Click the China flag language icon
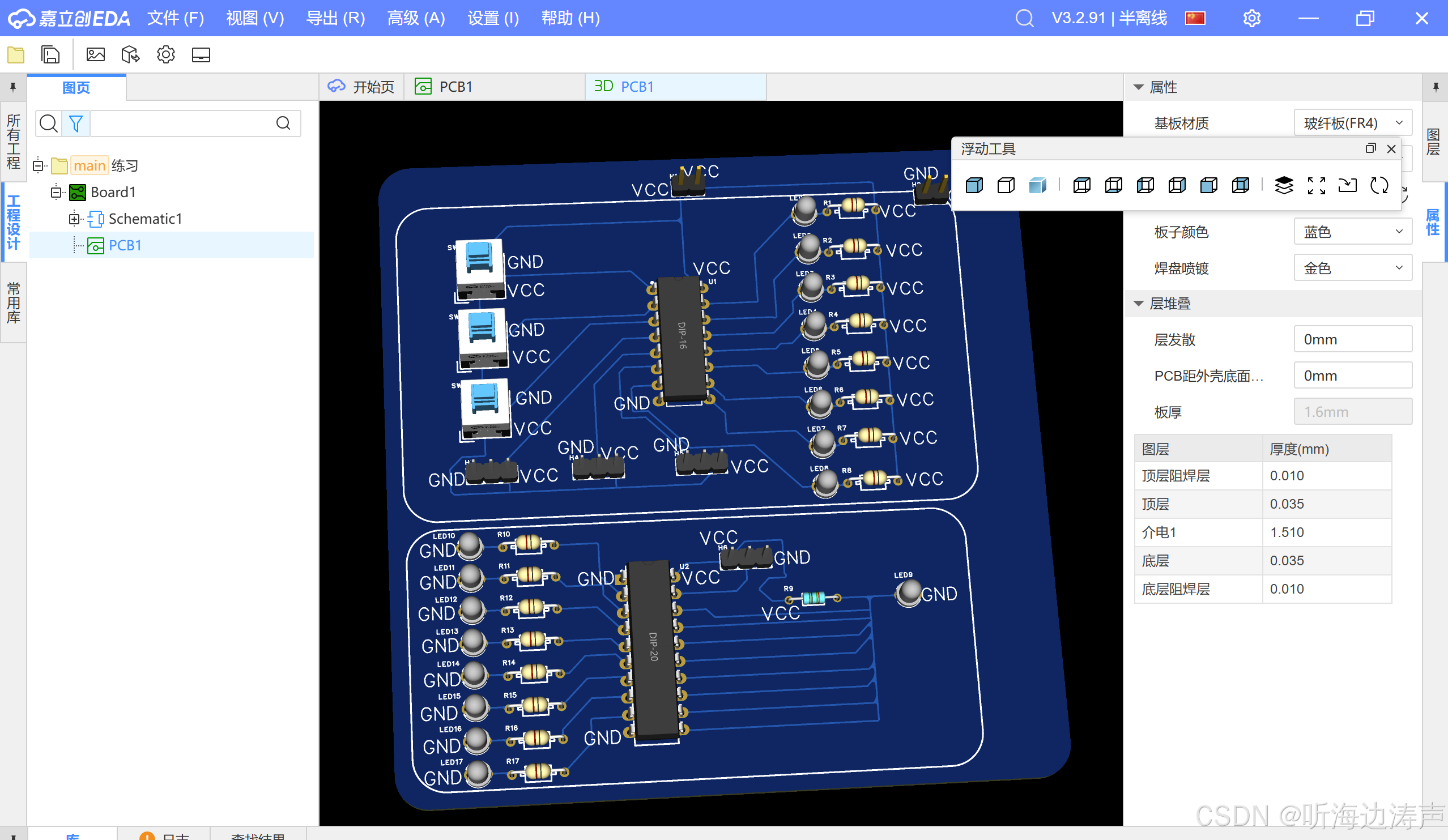The height and width of the screenshot is (840, 1448). click(x=1195, y=18)
